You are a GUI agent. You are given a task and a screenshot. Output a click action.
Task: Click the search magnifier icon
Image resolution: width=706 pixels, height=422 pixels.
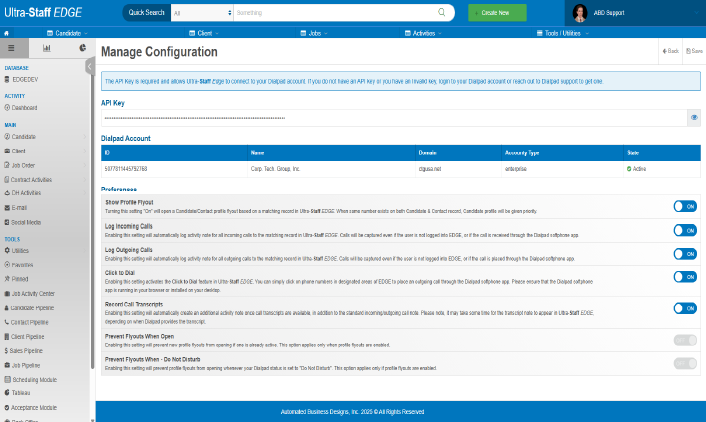[x=442, y=12]
